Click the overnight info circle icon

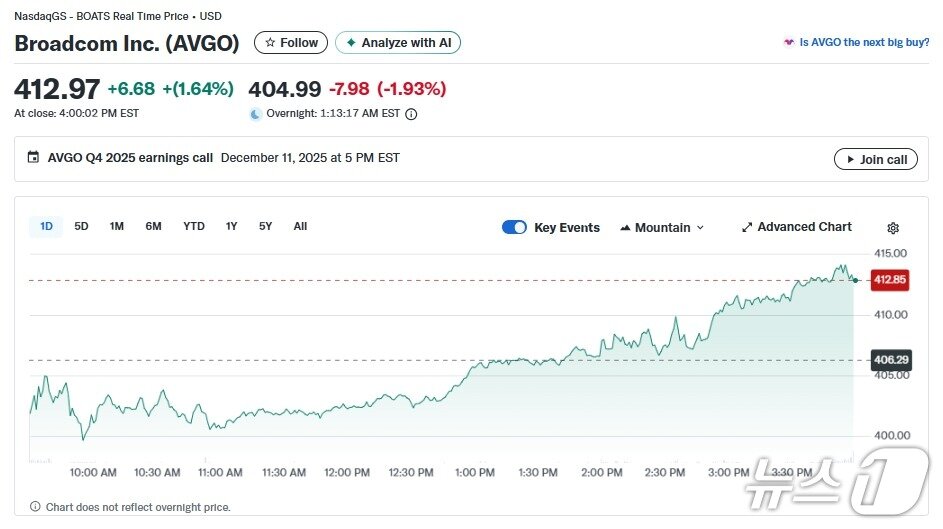(411, 114)
